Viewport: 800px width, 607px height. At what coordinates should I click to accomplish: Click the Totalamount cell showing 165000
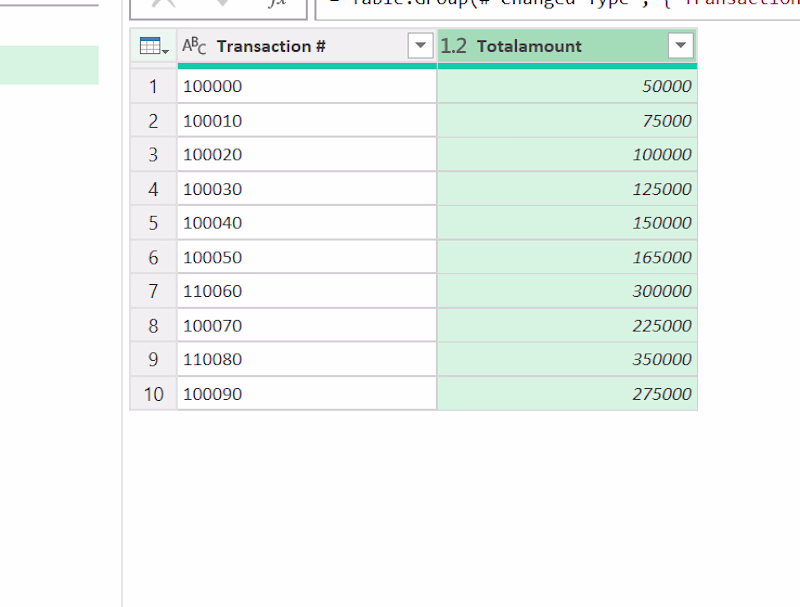coord(567,257)
